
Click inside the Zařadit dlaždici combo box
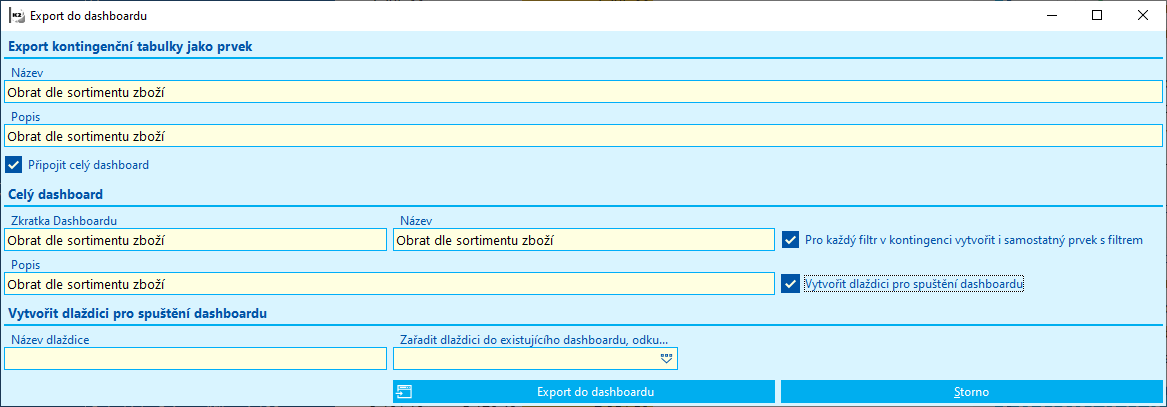coord(525,358)
